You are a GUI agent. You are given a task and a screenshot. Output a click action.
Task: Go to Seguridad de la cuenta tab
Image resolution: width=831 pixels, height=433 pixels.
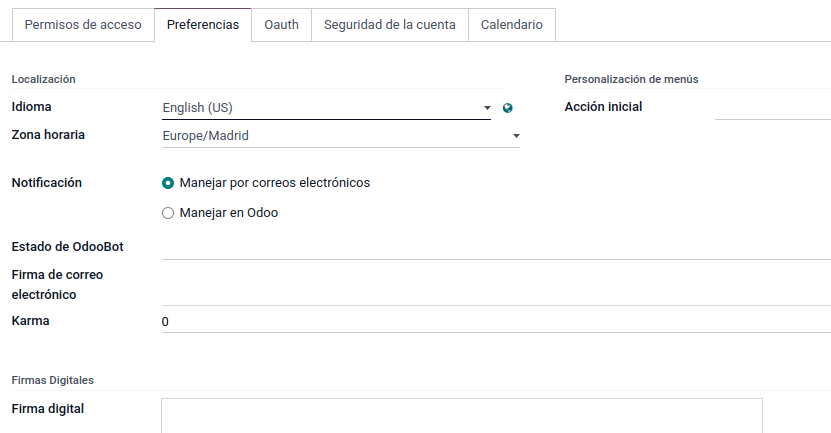click(x=390, y=25)
